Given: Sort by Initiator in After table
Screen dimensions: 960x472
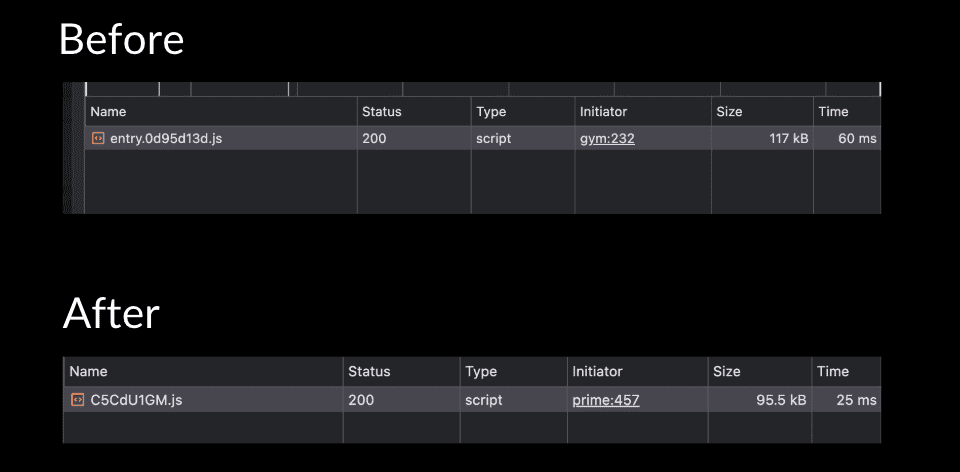Looking at the screenshot, I should [637, 372].
